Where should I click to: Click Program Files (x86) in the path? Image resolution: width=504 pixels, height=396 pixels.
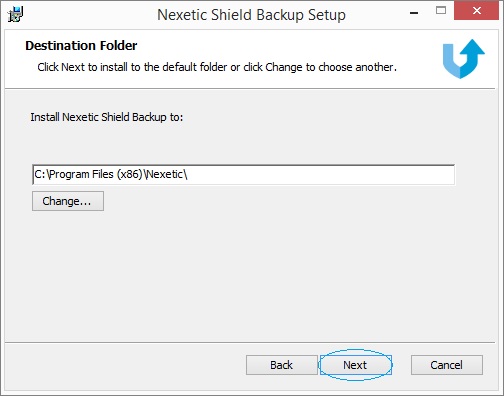[x=96, y=174]
